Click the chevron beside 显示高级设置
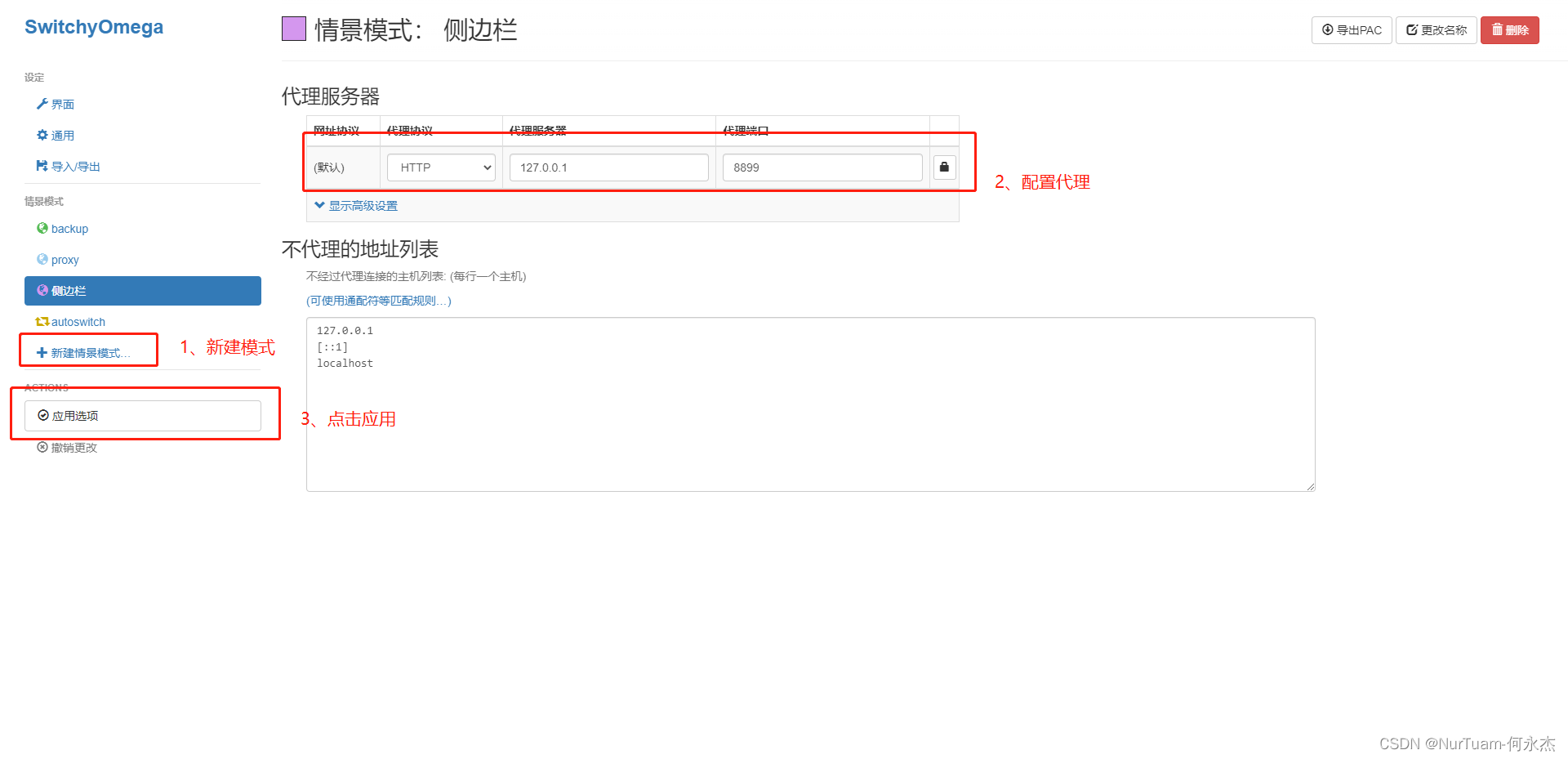Image resolution: width=1568 pixels, height=759 pixels. tap(319, 205)
